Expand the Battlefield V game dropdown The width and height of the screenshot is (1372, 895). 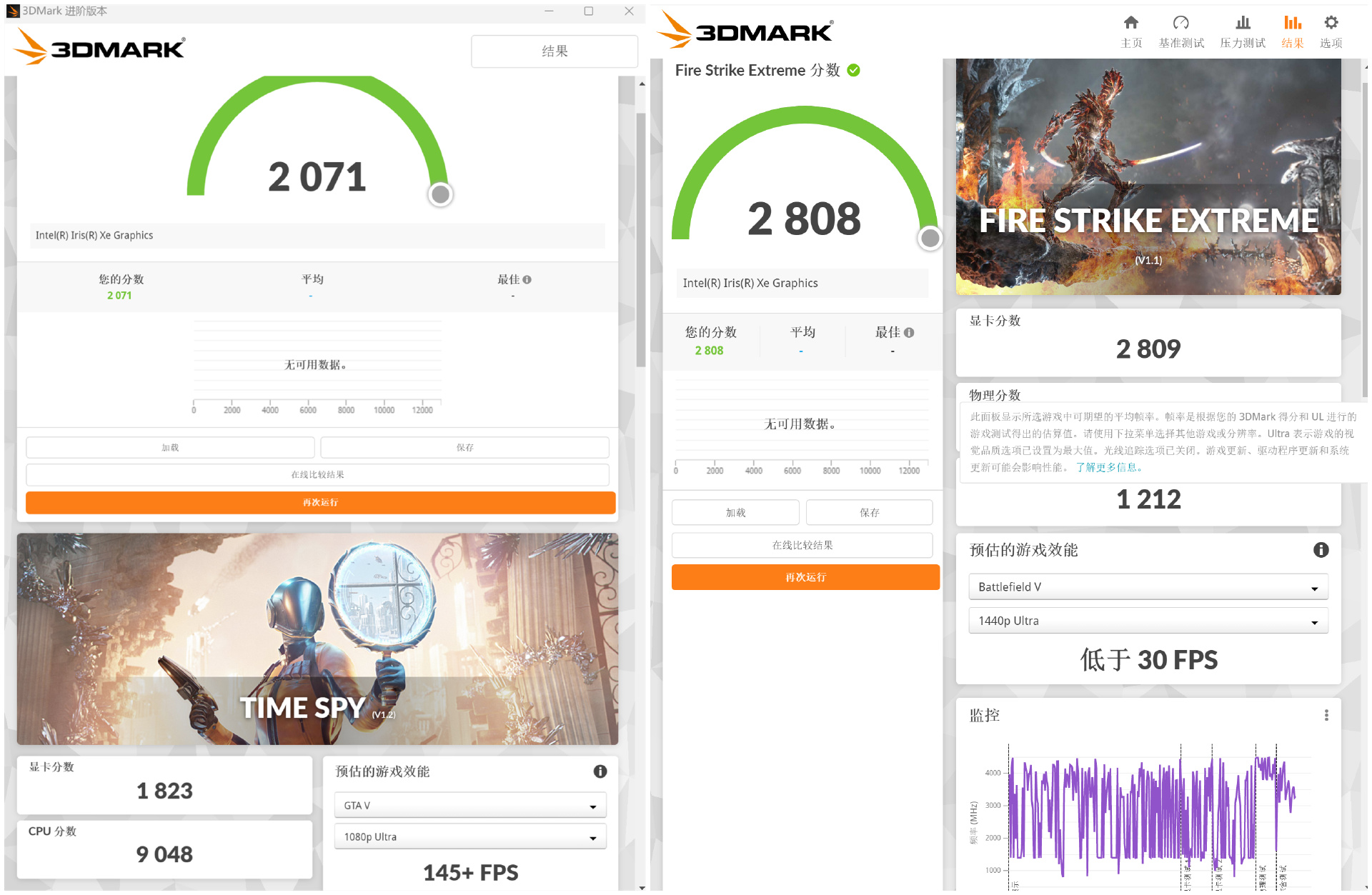[1148, 587]
